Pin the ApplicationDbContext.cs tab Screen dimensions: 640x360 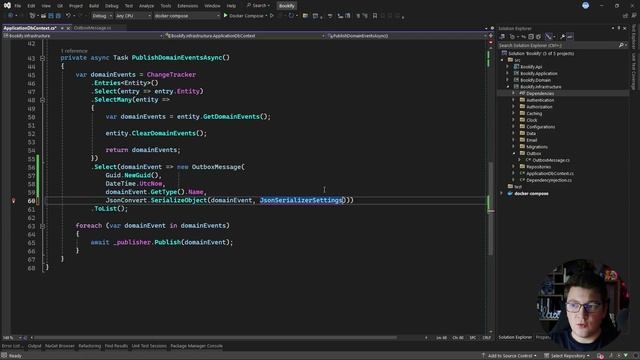pyautogui.click(x=62, y=28)
